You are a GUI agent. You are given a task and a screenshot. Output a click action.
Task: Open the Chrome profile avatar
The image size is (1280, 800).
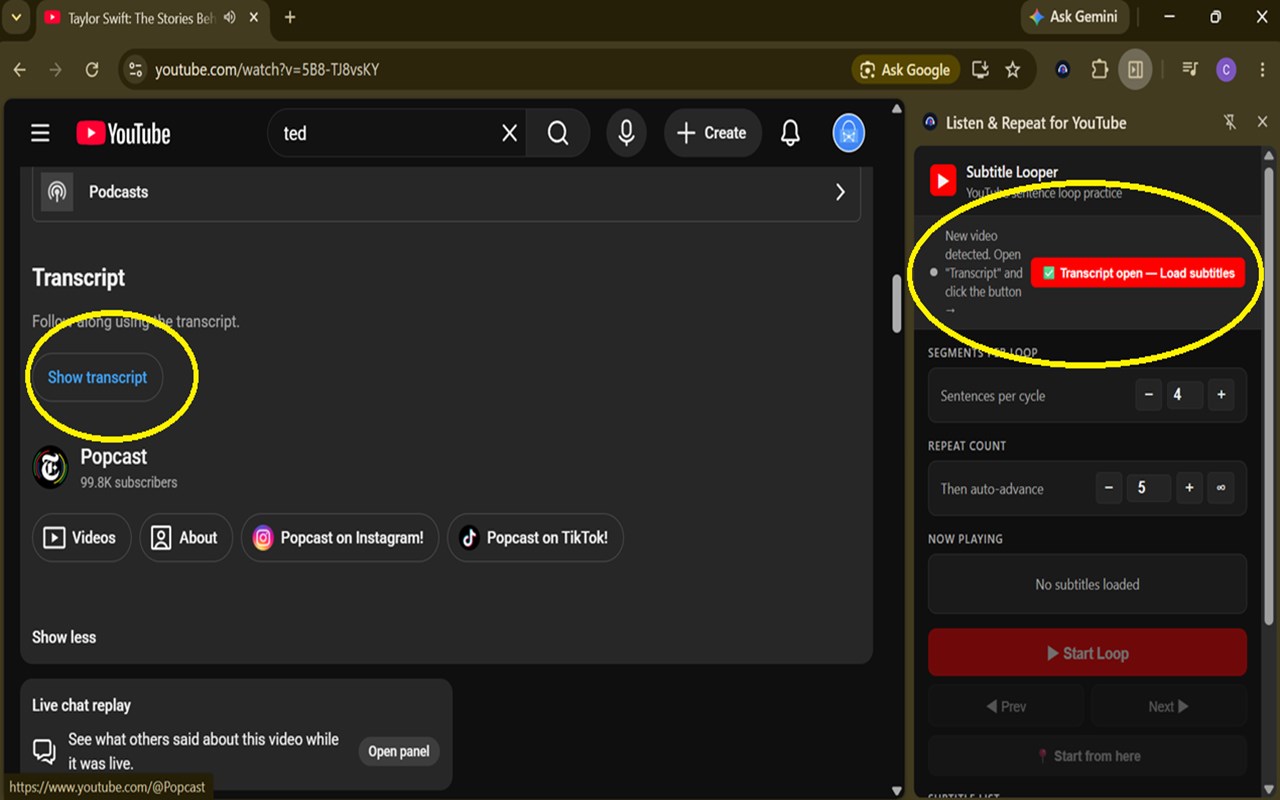(x=1226, y=70)
